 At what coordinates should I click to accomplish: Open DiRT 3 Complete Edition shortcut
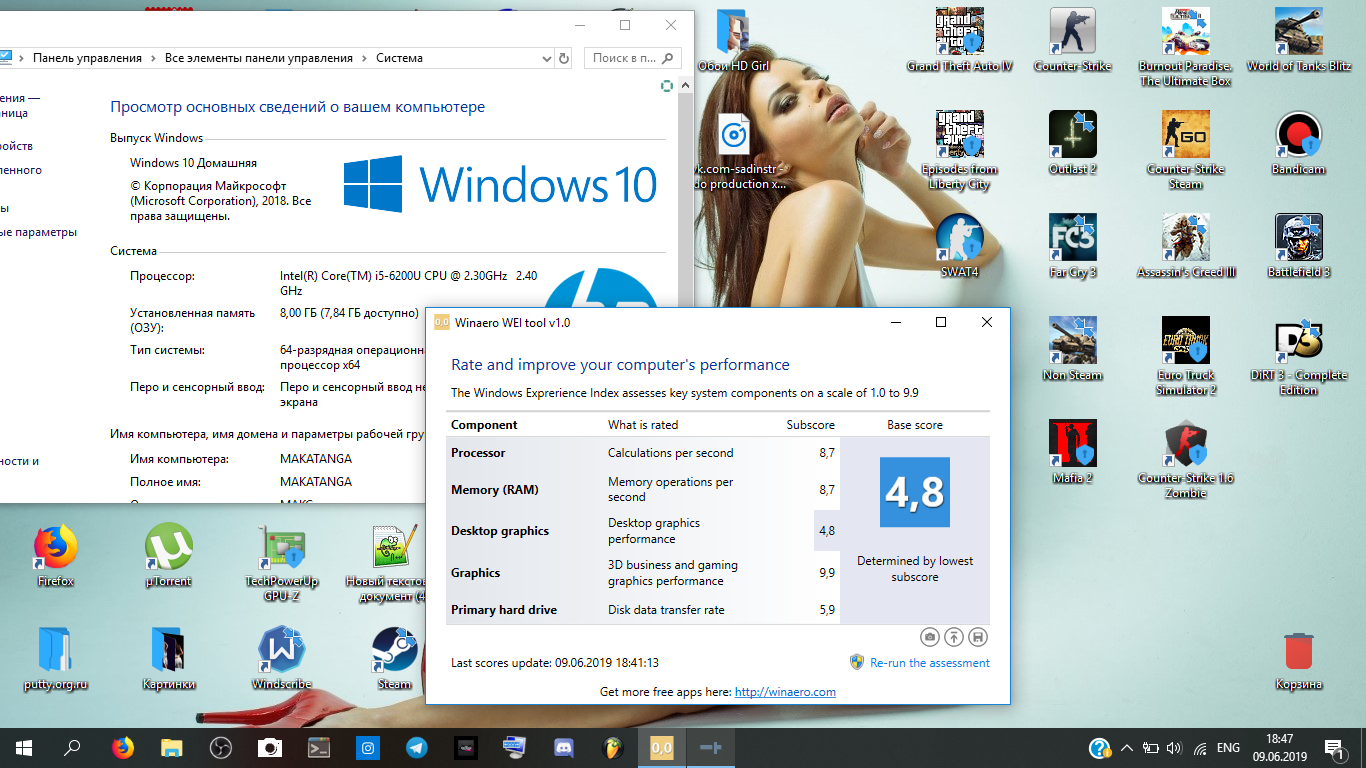point(1299,356)
